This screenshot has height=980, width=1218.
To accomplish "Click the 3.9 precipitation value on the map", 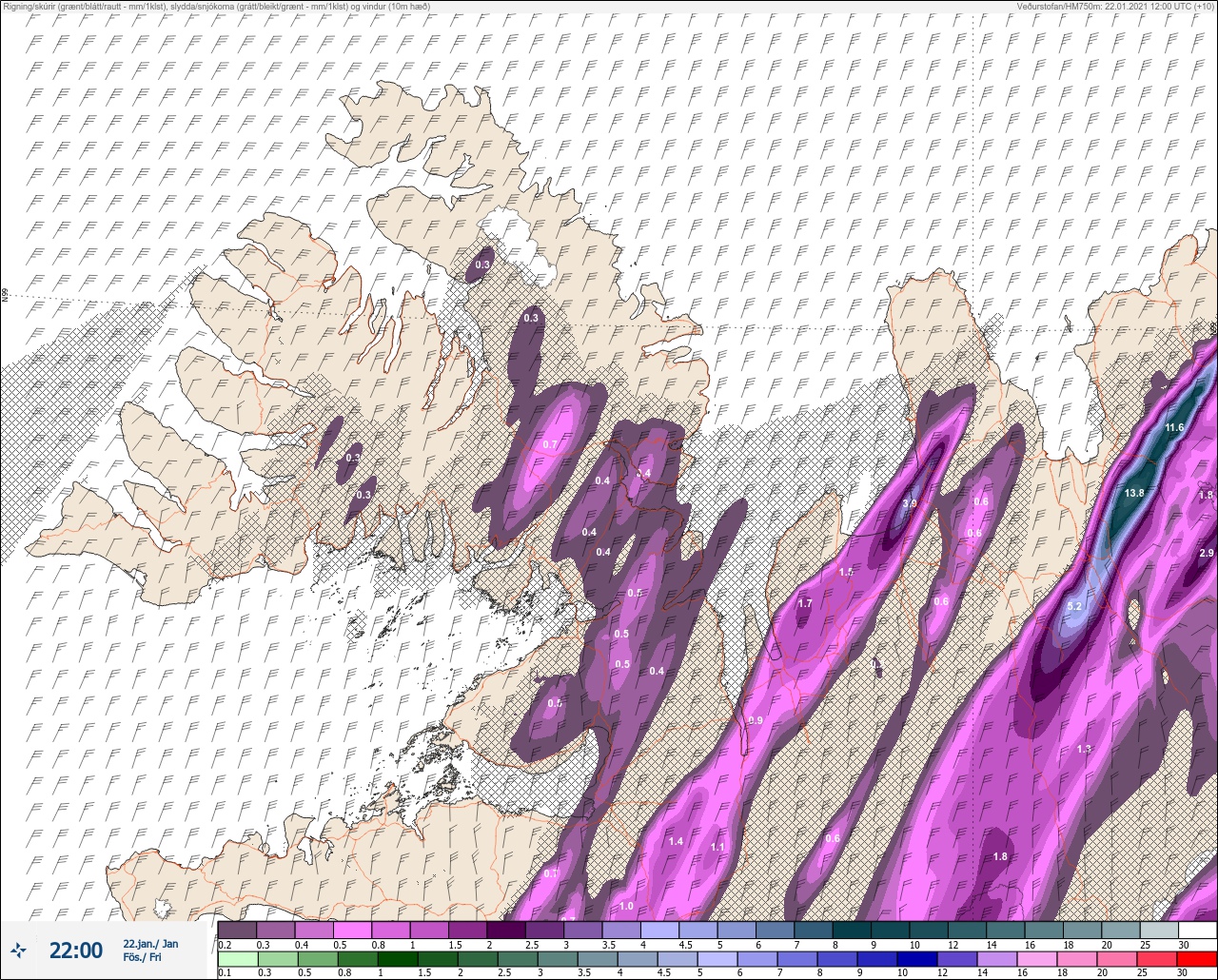I will coord(910,503).
